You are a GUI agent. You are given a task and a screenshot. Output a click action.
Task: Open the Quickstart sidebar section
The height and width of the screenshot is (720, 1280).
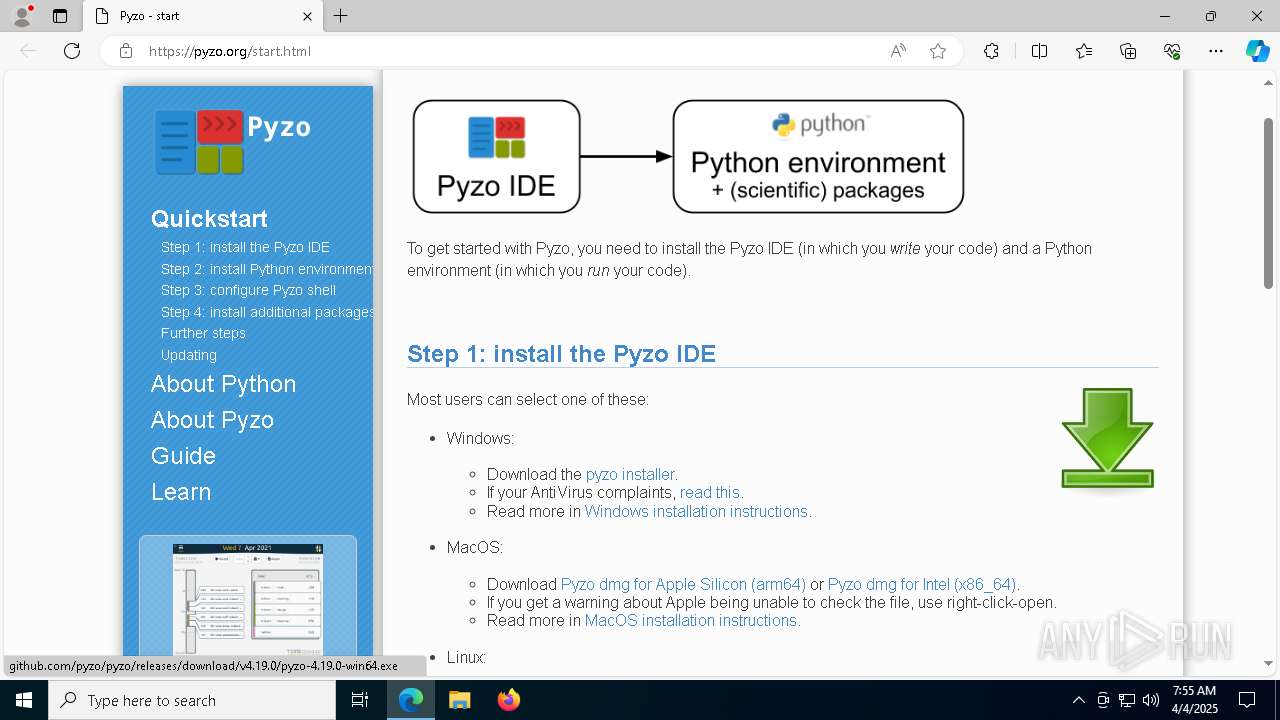tap(209, 219)
